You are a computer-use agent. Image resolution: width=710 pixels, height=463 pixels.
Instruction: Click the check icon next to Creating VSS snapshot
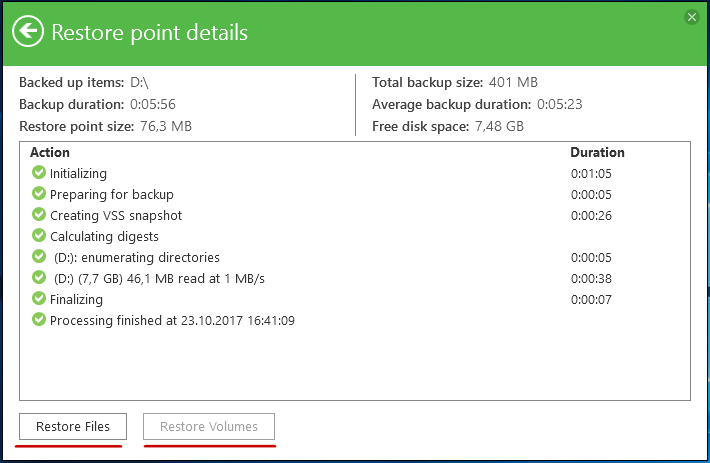click(x=39, y=215)
